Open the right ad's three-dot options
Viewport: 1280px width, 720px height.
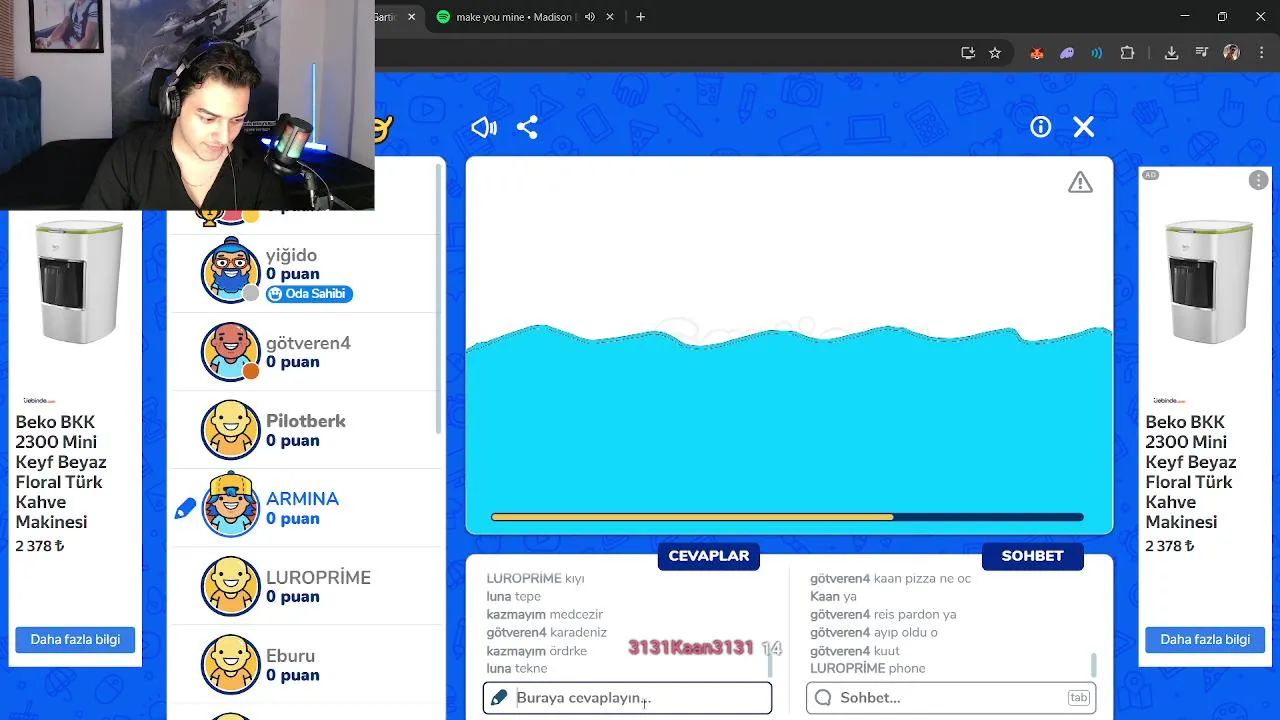coord(1258,180)
